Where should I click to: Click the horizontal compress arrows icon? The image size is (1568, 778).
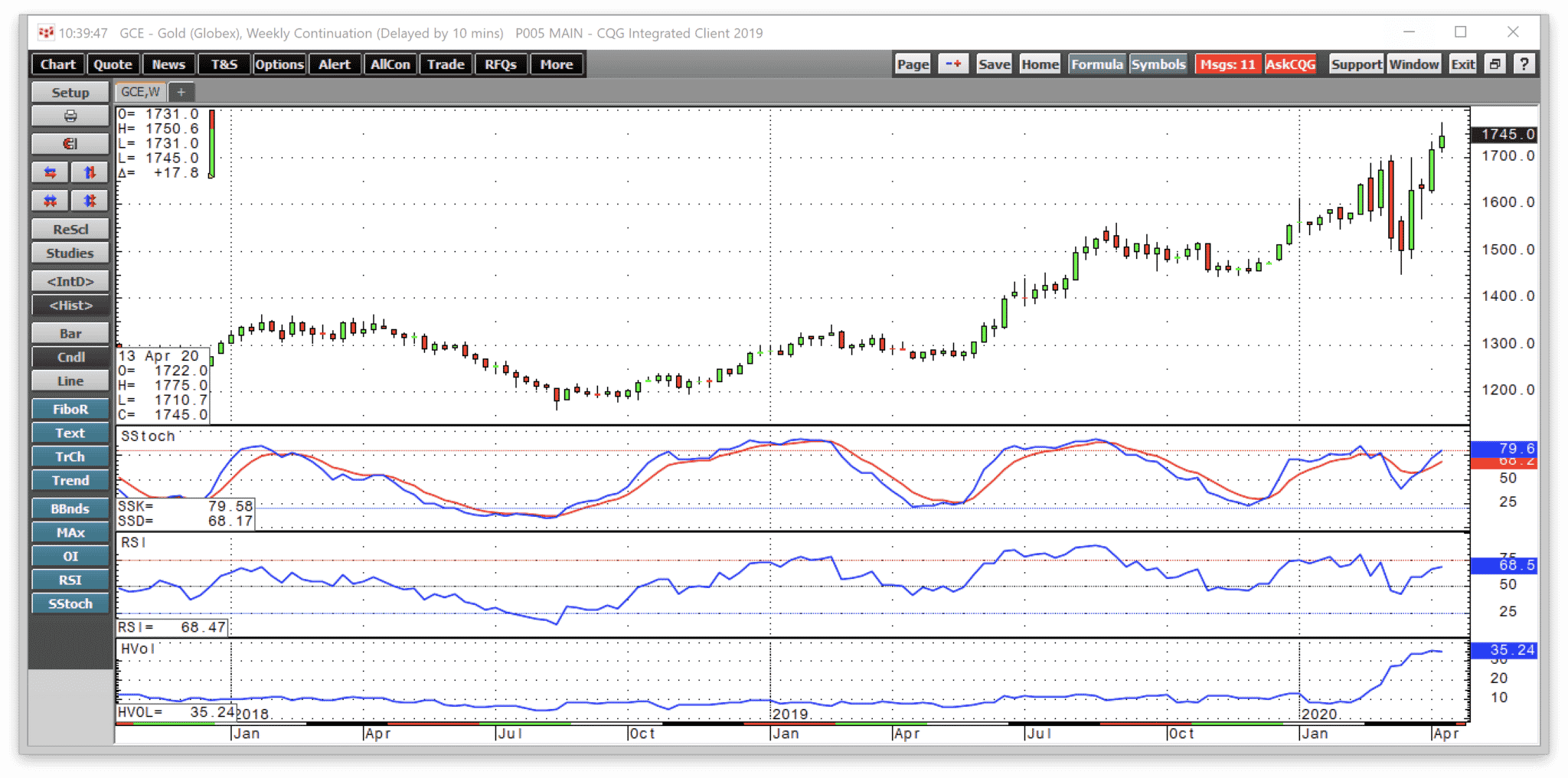pyautogui.click(x=51, y=201)
